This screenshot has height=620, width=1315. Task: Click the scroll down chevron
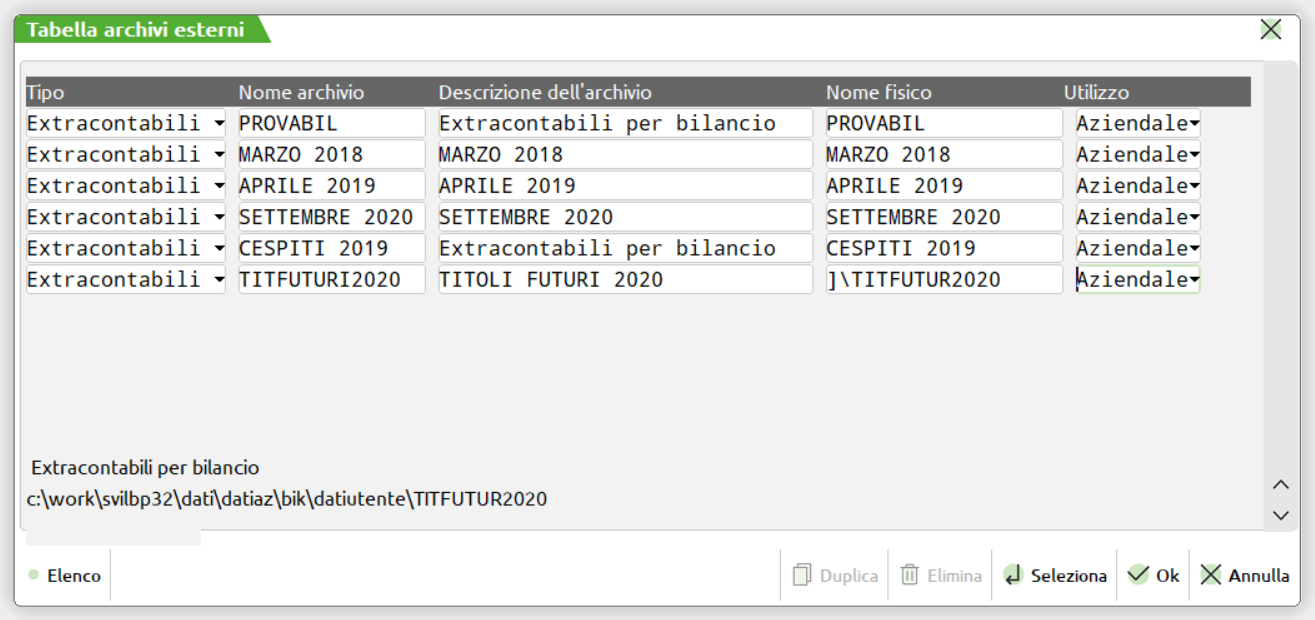[1280, 515]
